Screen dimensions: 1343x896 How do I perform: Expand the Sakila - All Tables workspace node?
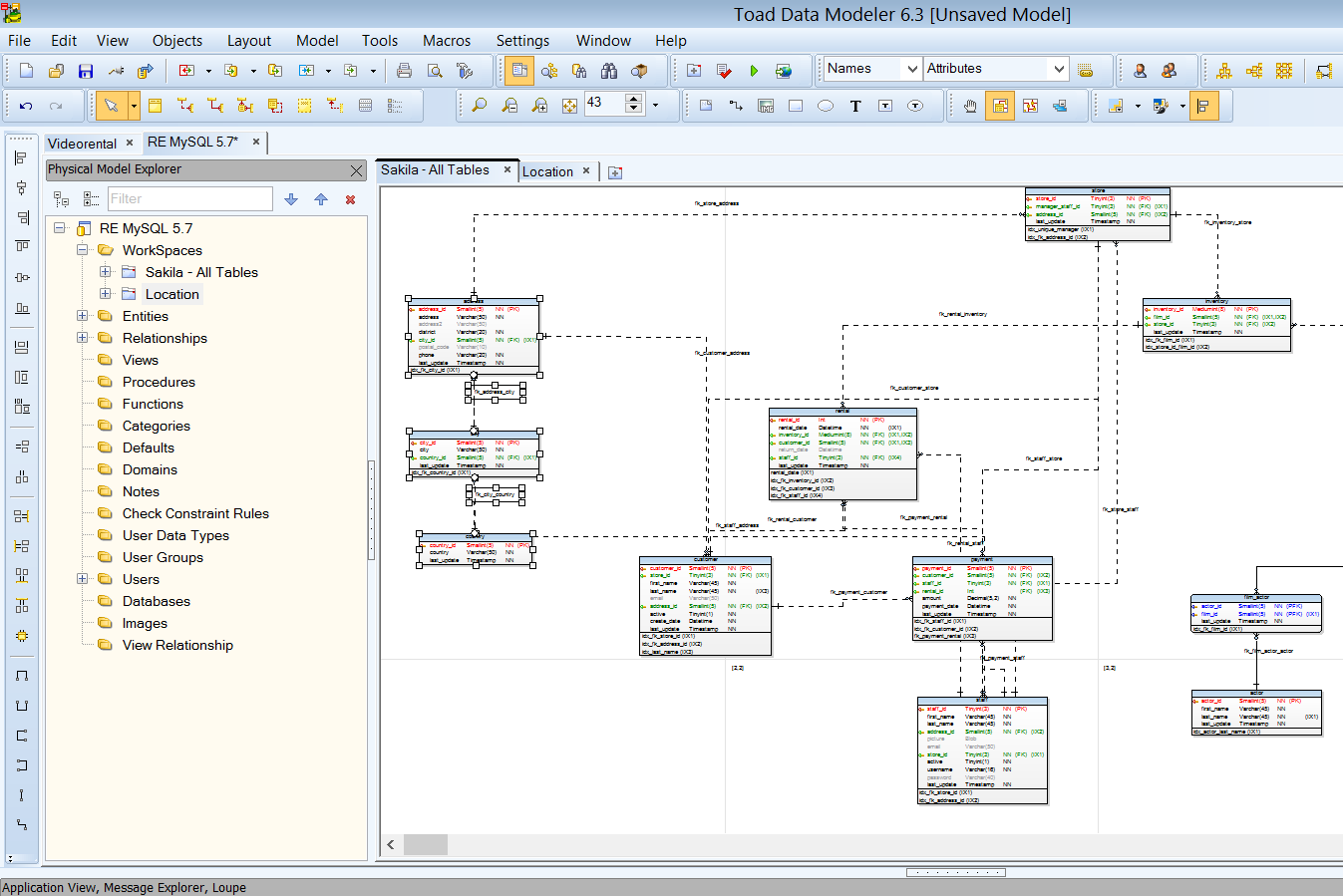[105, 272]
